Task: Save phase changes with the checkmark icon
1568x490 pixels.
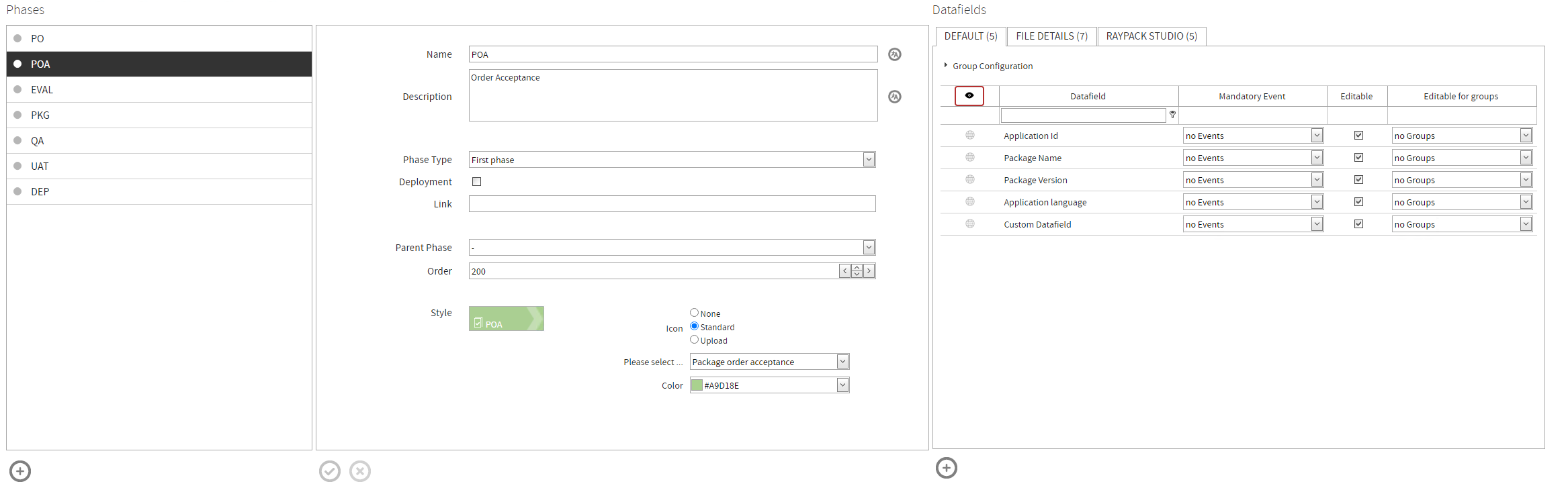Action: click(329, 471)
